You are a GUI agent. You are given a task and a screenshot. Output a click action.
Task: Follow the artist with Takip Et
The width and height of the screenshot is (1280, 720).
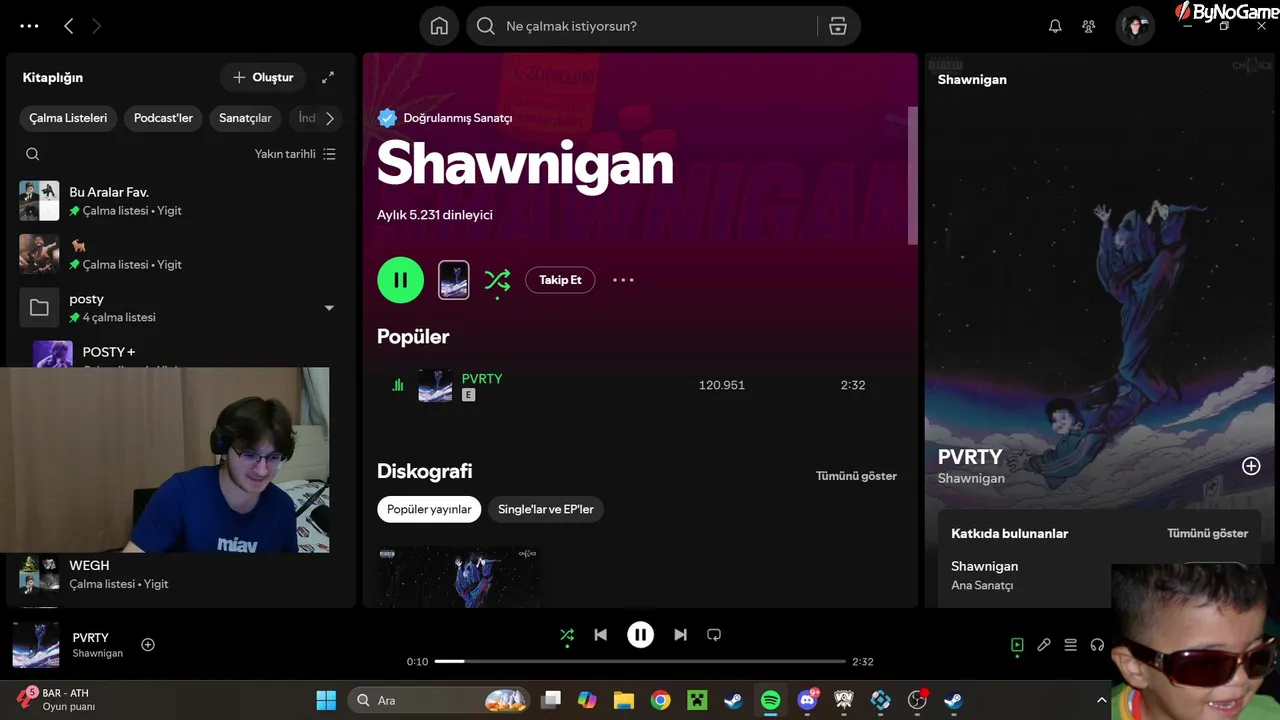[560, 280]
